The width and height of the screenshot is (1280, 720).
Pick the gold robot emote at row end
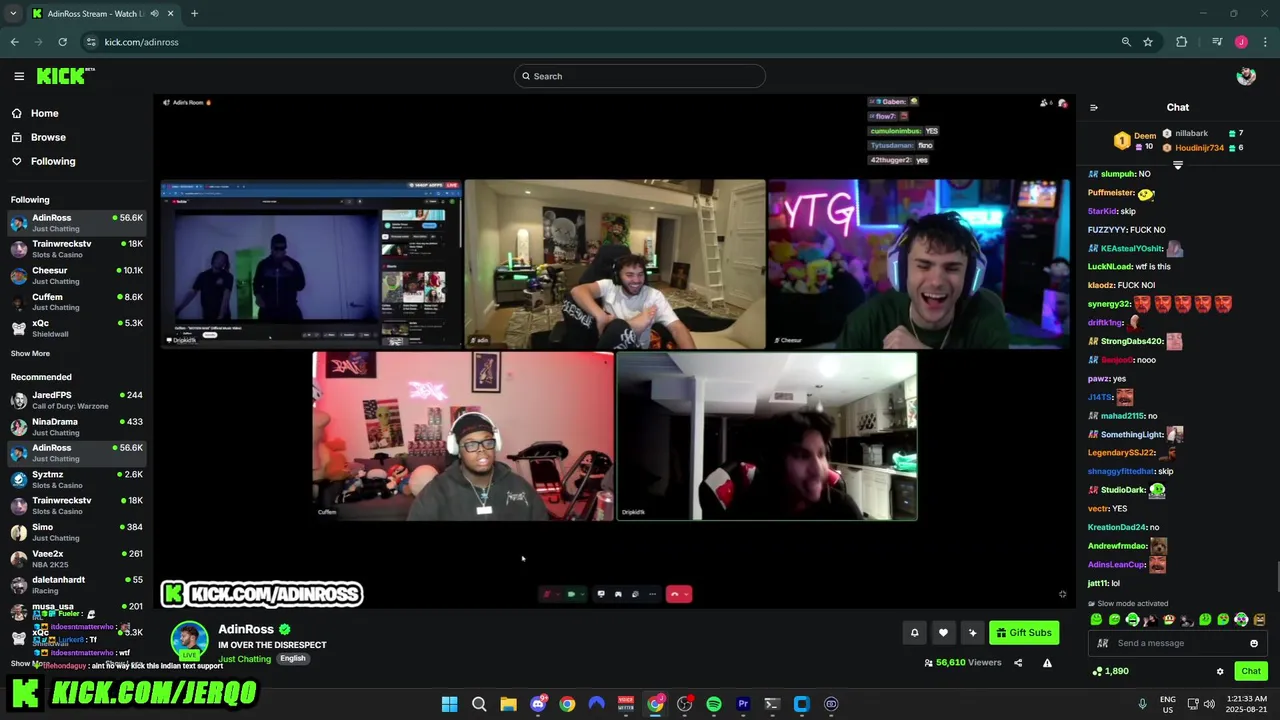pos(1259,620)
